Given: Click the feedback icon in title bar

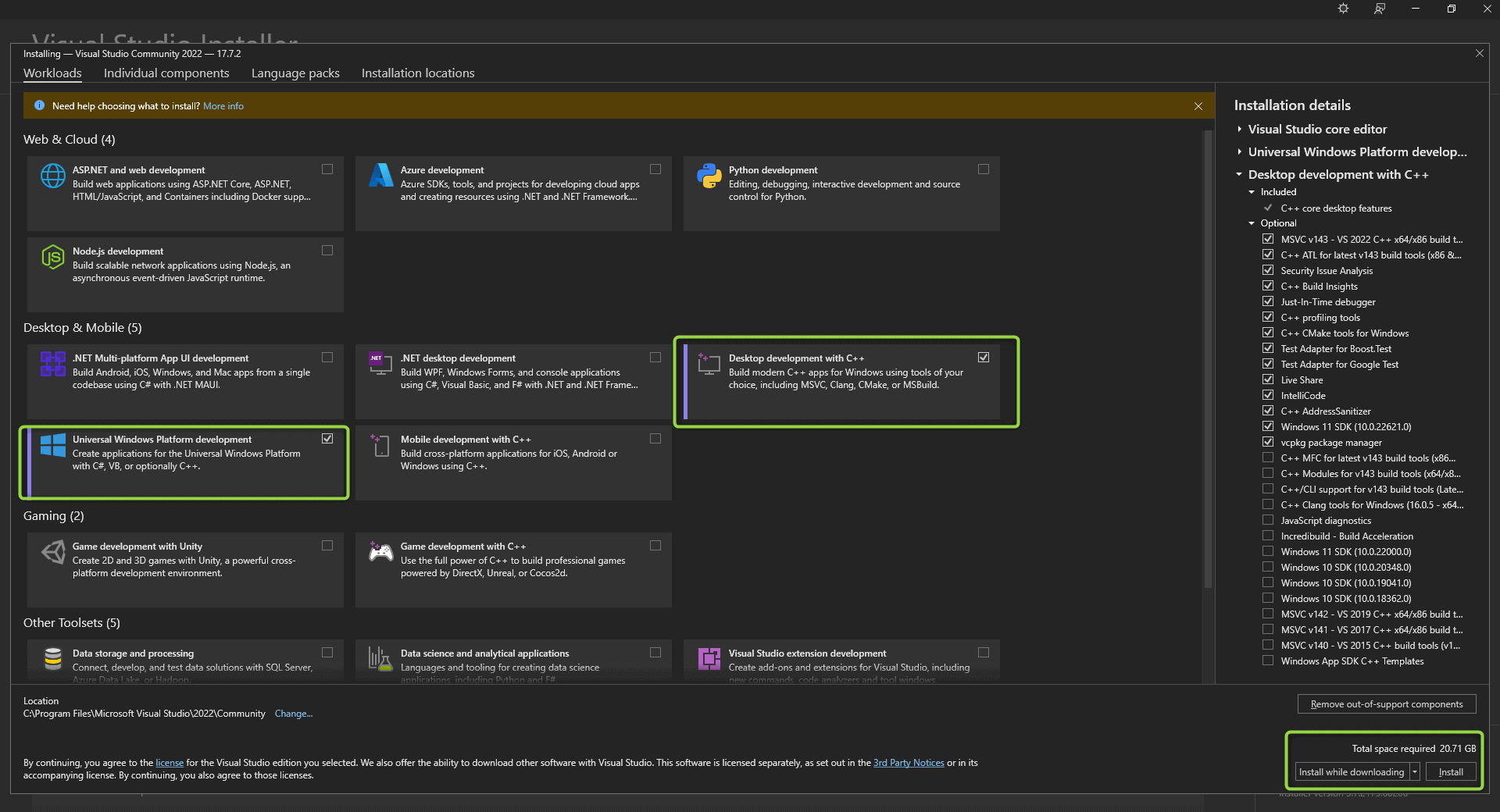Looking at the screenshot, I should [1380, 9].
